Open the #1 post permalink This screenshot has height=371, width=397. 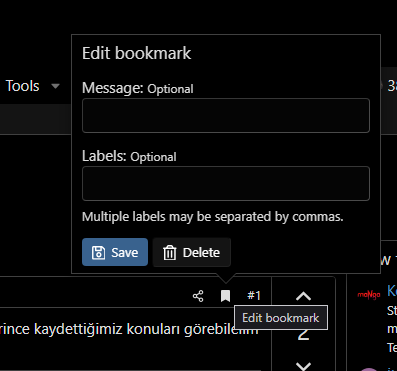pyautogui.click(x=254, y=296)
